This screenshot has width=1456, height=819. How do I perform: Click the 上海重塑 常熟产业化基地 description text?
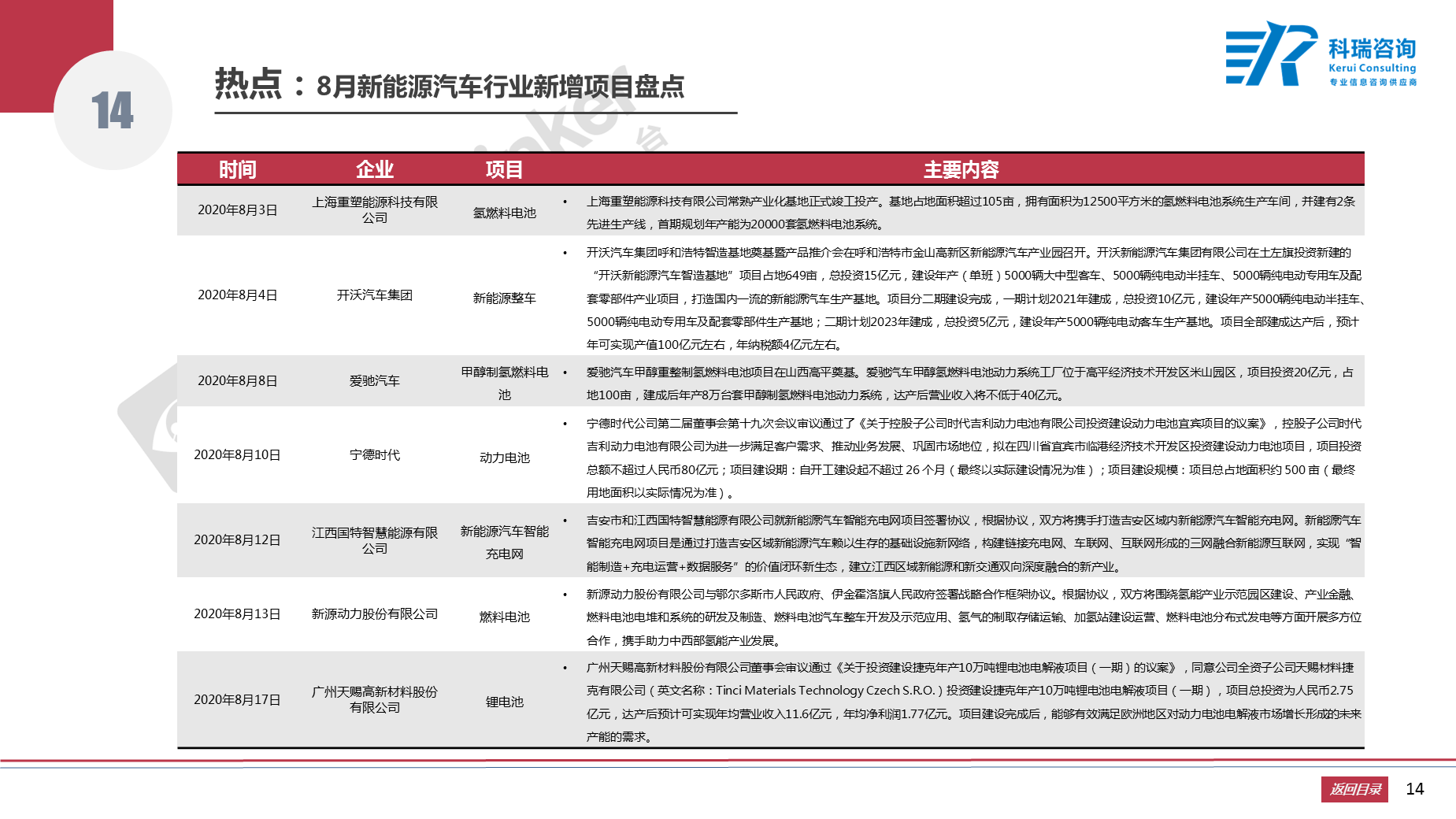[970, 213]
